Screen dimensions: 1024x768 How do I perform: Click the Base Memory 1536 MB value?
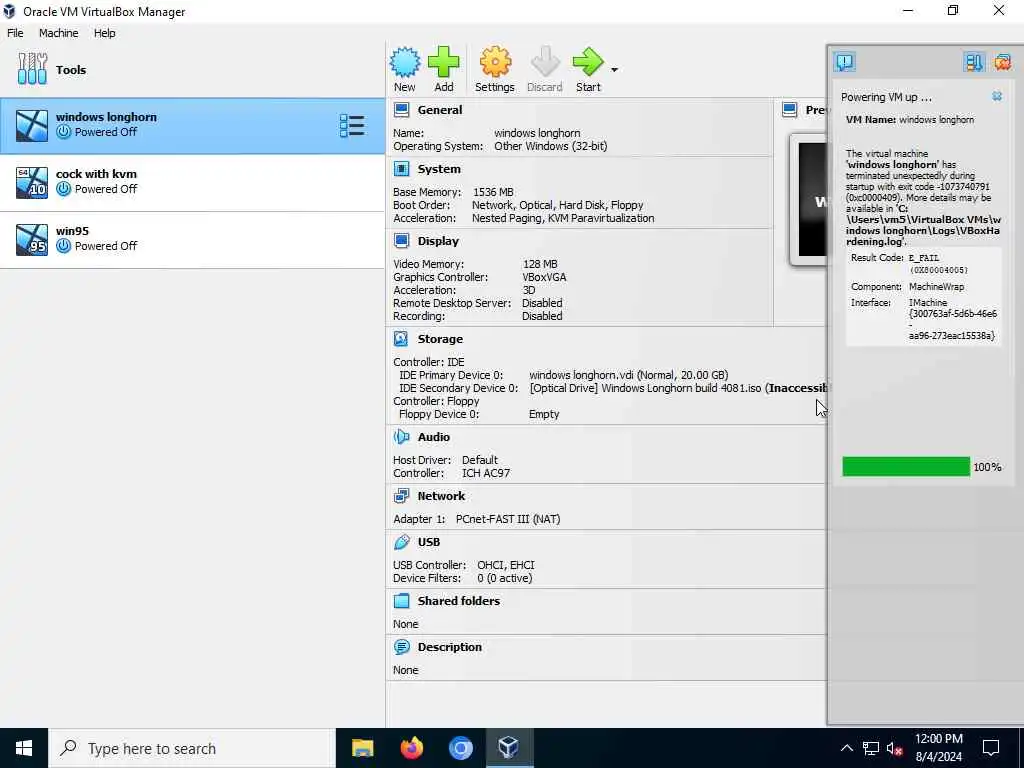pyautogui.click(x=493, y=192)
